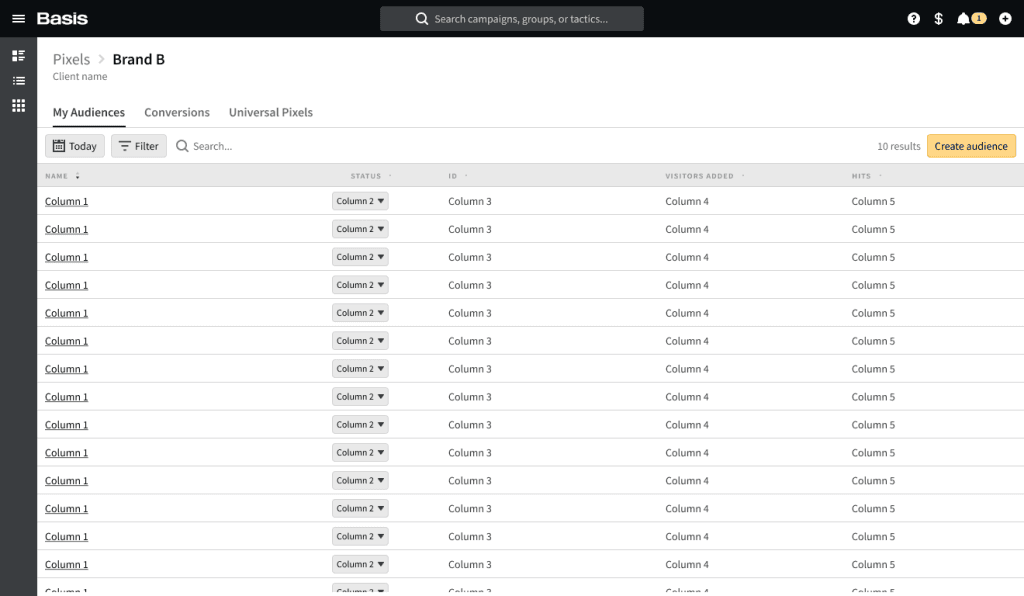Open the Filter options
Viewport: 1024px width, 596px height.
[139, 146]
